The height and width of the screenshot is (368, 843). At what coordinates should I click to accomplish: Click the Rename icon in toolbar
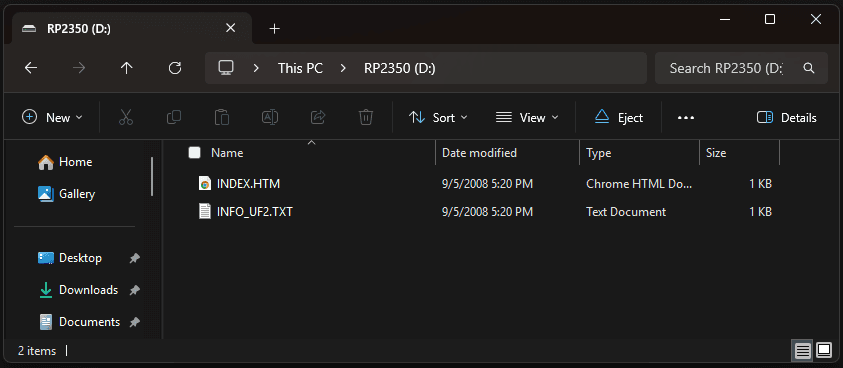(269, 117)
